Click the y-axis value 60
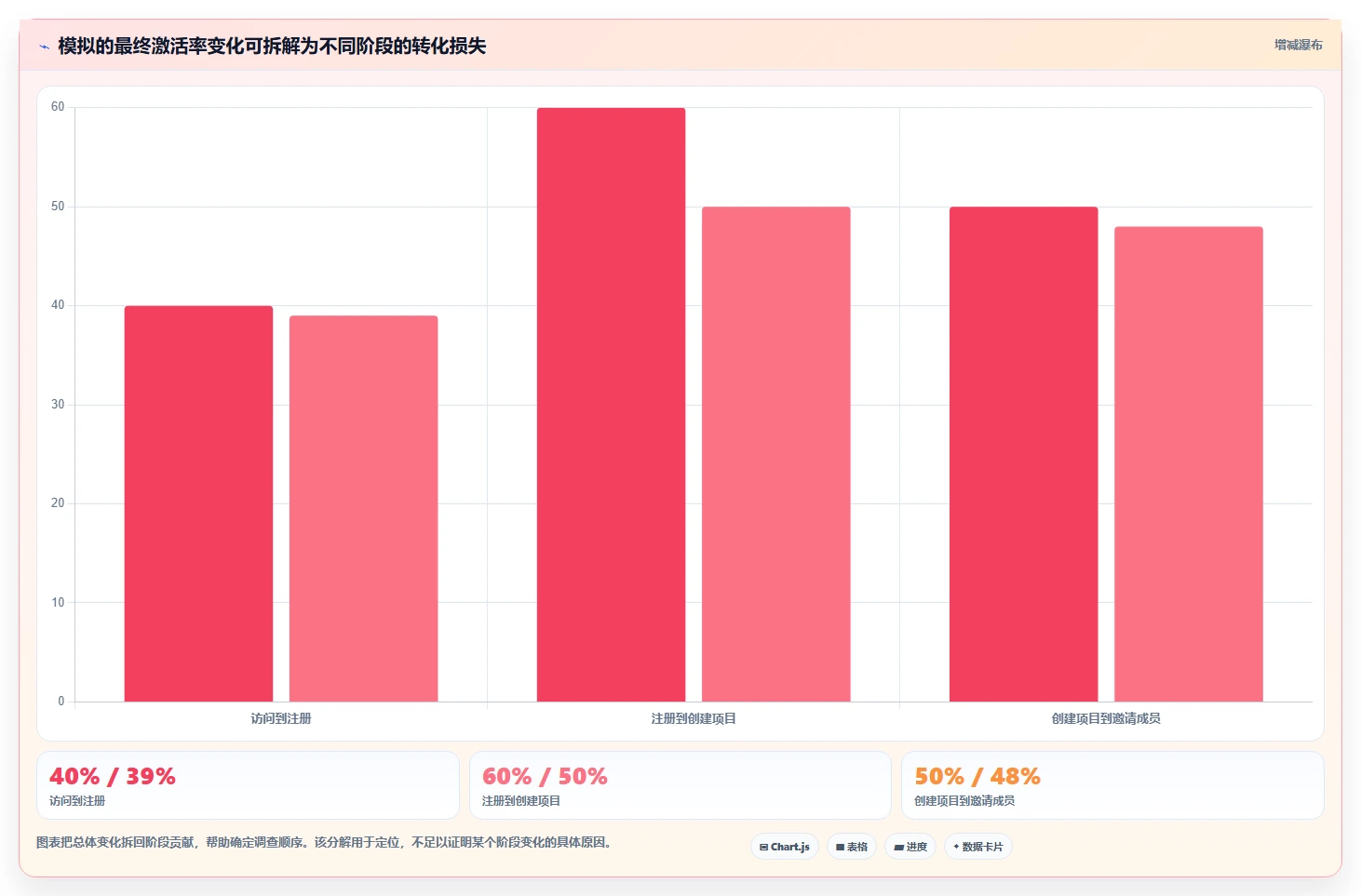Image resolution: width=1361 pixels, height=896 pixels. point(58,107)
